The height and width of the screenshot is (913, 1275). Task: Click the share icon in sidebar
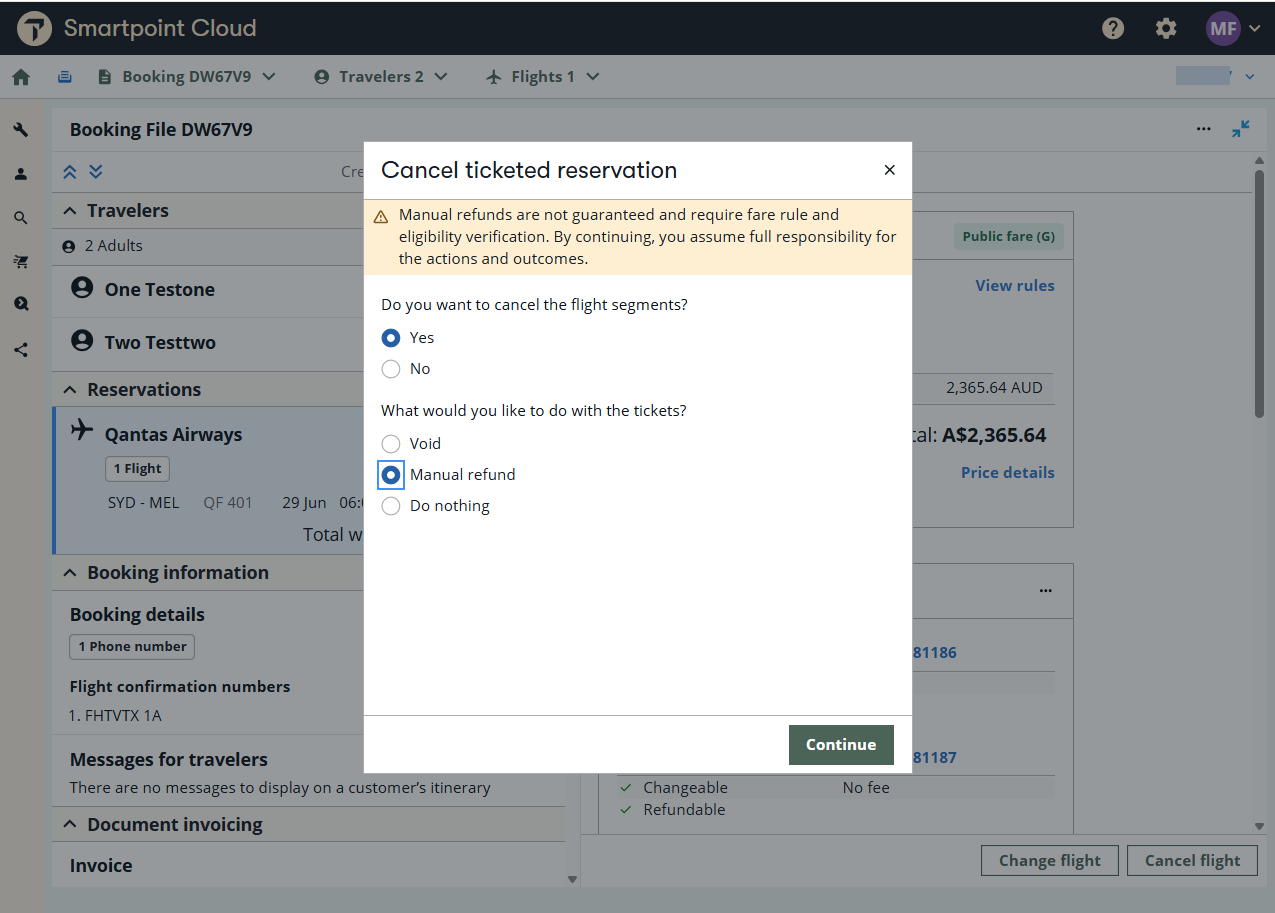click(x=21, y=350)
